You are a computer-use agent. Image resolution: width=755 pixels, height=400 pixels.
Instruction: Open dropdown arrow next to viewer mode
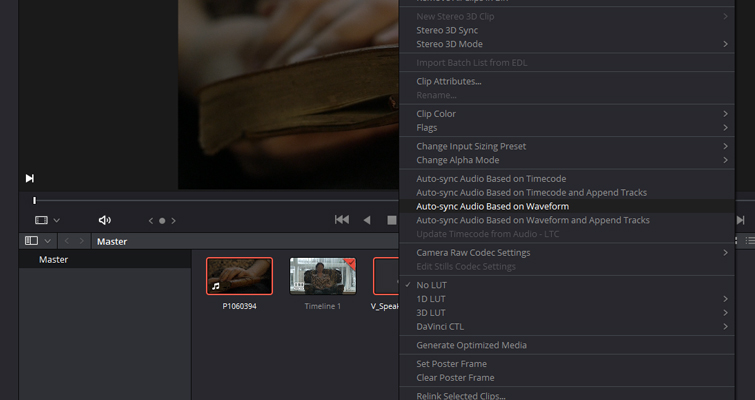(57, 220)
